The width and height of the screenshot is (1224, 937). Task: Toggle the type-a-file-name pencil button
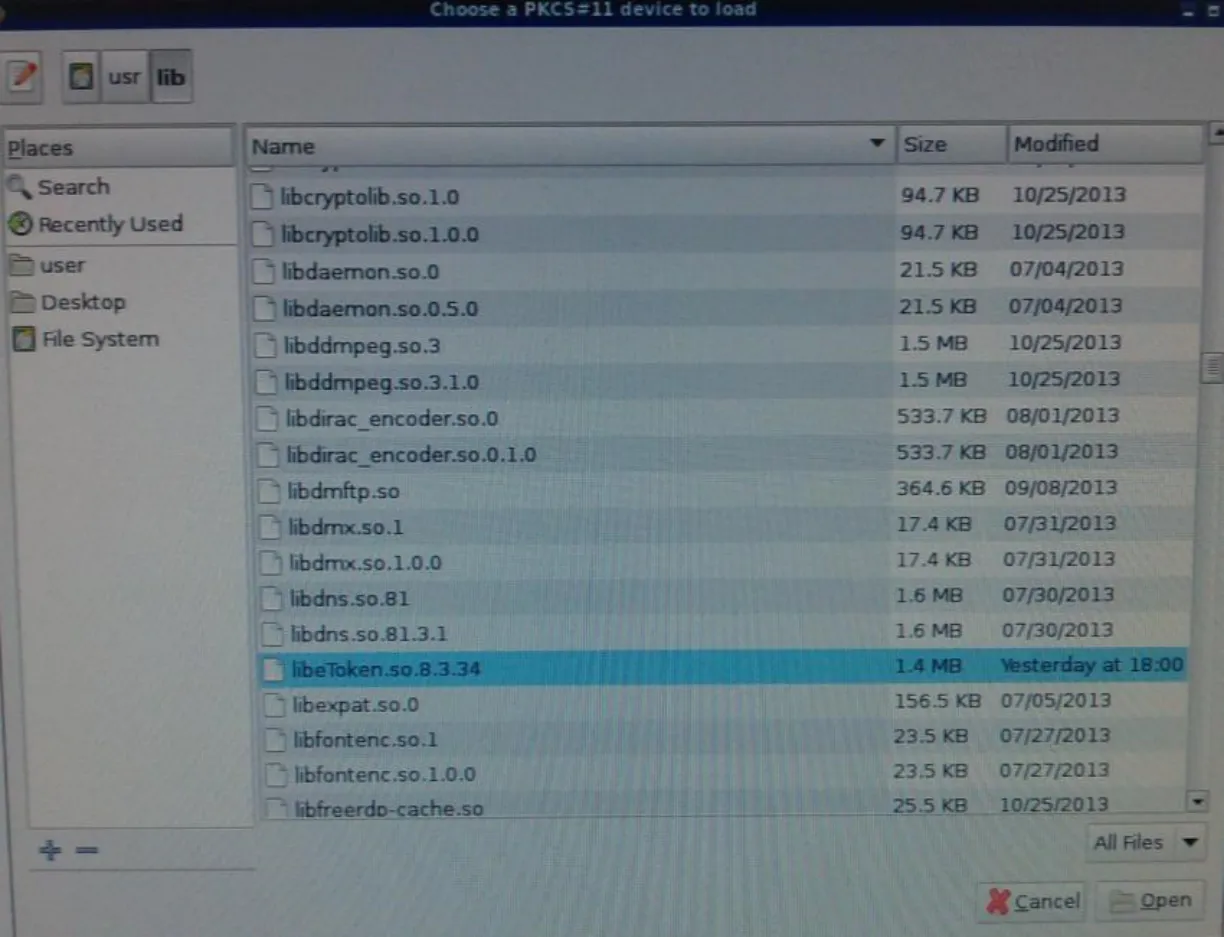22,78
